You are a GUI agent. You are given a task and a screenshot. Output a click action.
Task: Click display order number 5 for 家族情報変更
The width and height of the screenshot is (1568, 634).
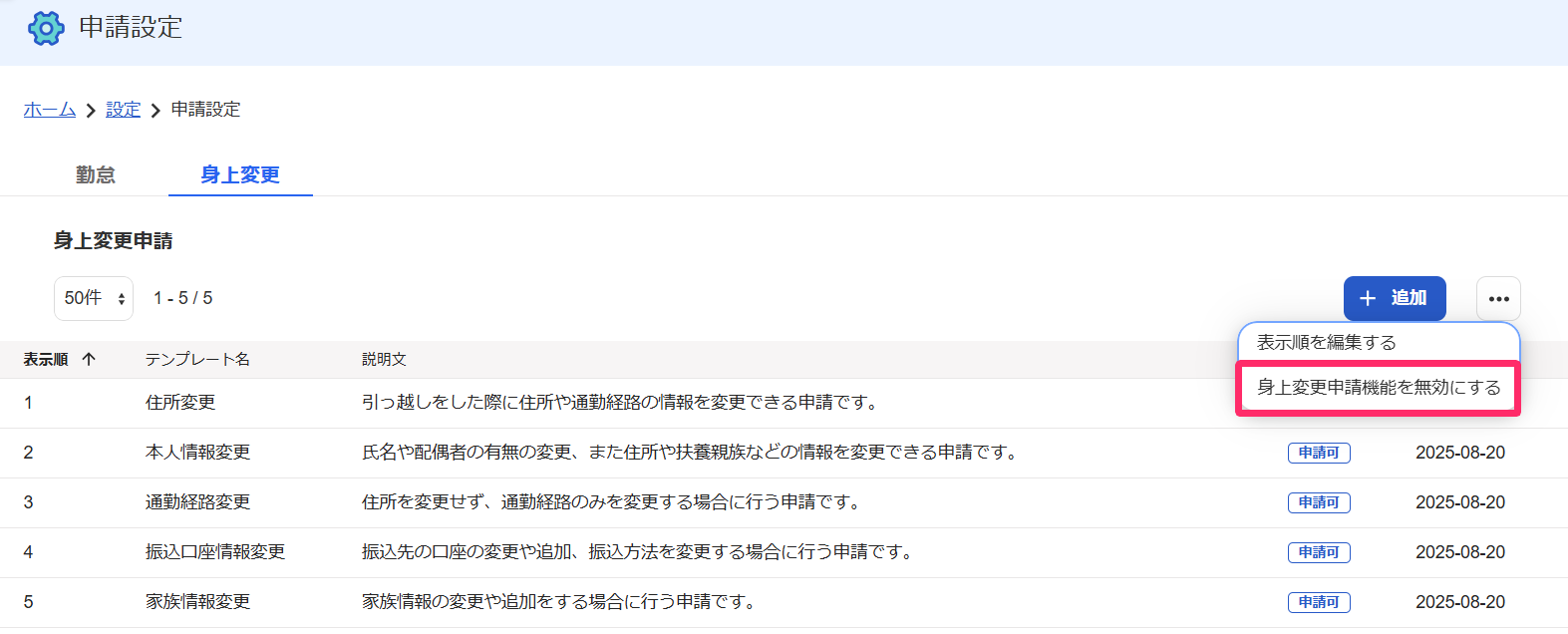[28, 602]
